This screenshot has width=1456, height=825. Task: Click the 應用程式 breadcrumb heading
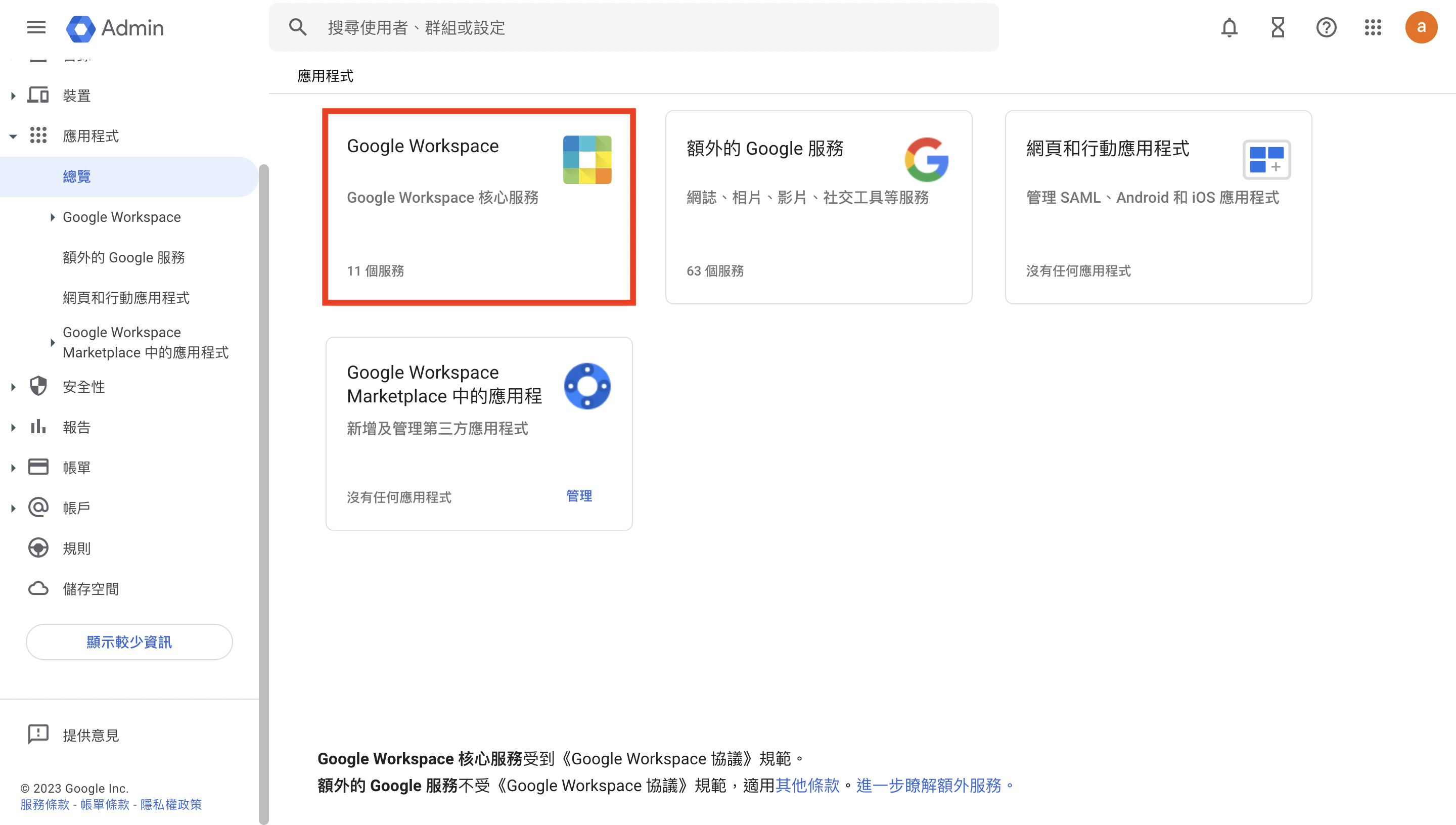coord(325,76)
